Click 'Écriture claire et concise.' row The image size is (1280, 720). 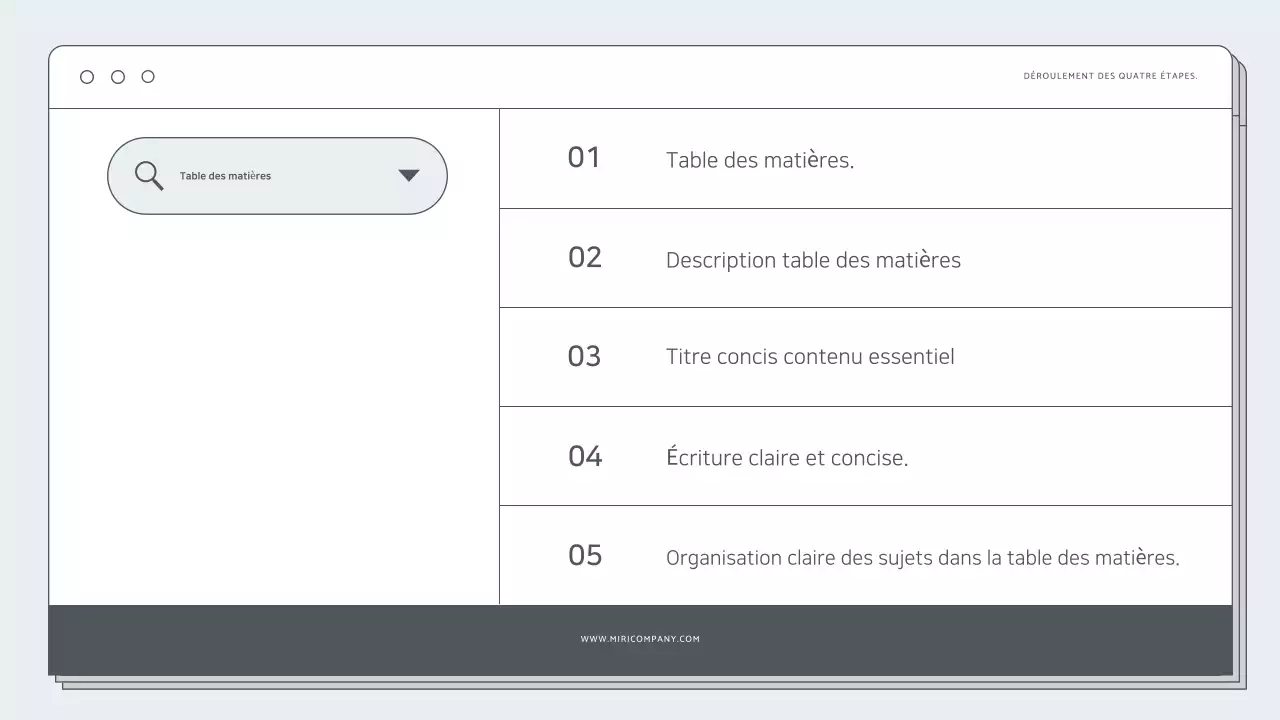pos(787,457)
